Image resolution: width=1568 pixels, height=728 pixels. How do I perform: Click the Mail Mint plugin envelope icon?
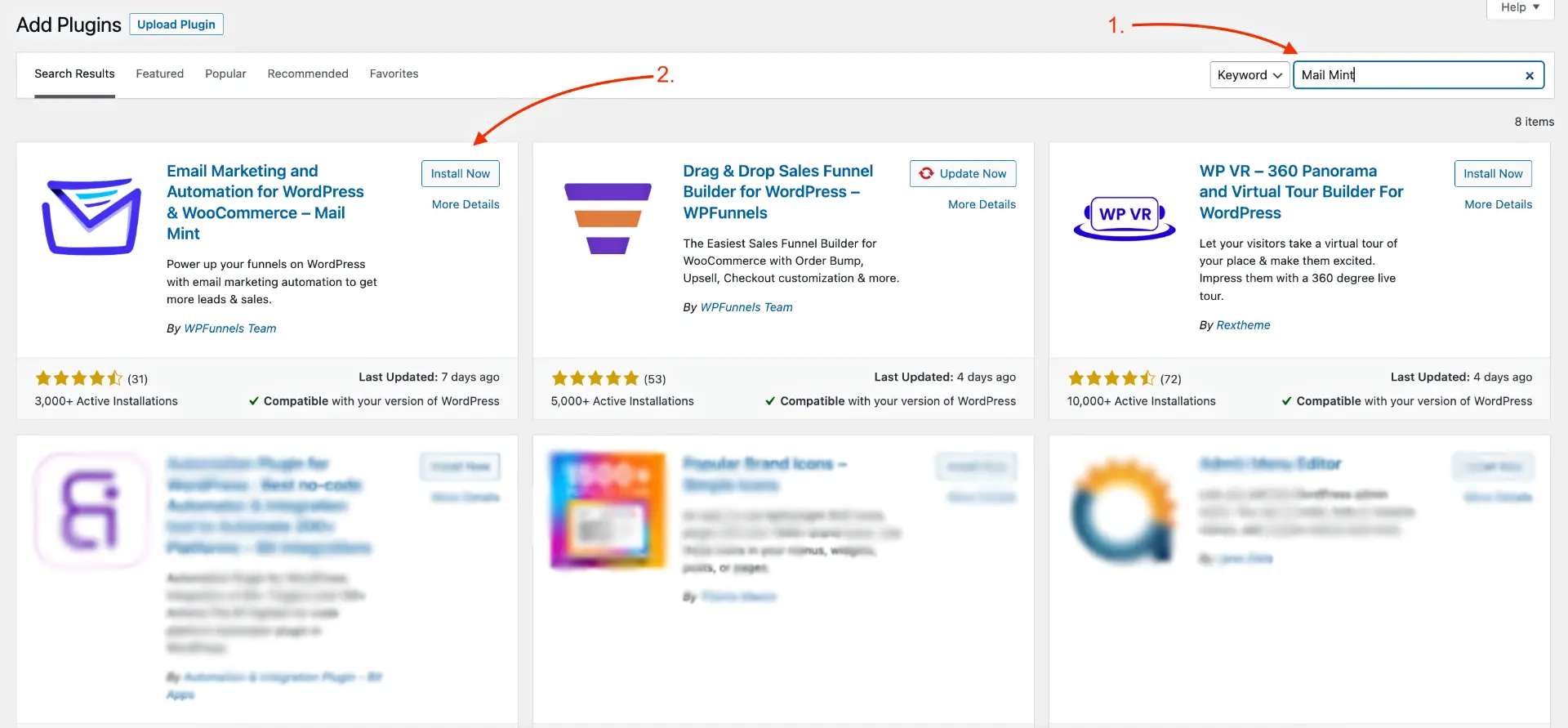(91, 217)
